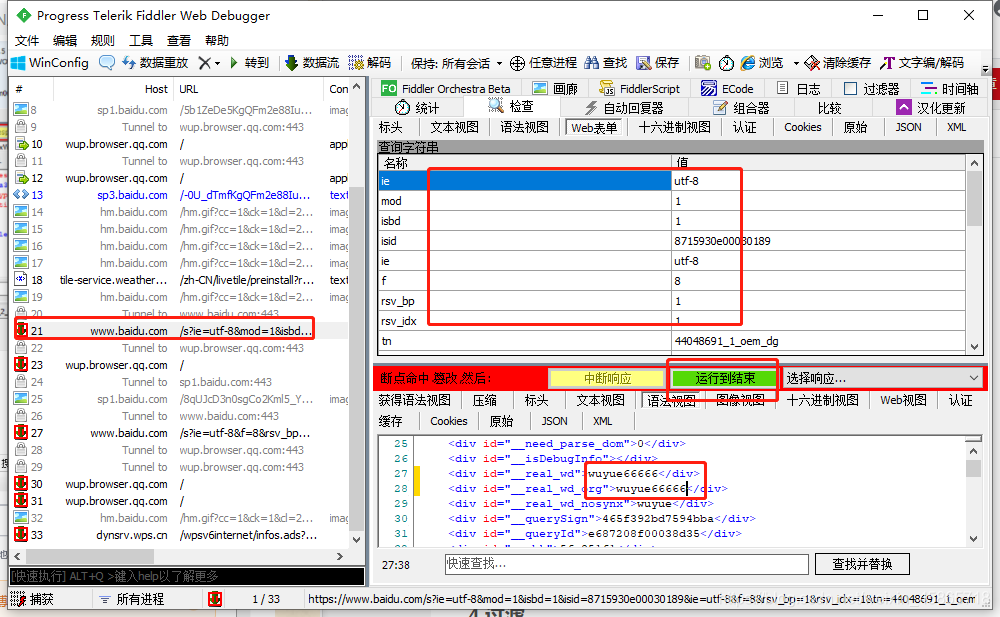Open the 编辑 menu
This screenshot has width=1000, height=617.
[64, 40]
